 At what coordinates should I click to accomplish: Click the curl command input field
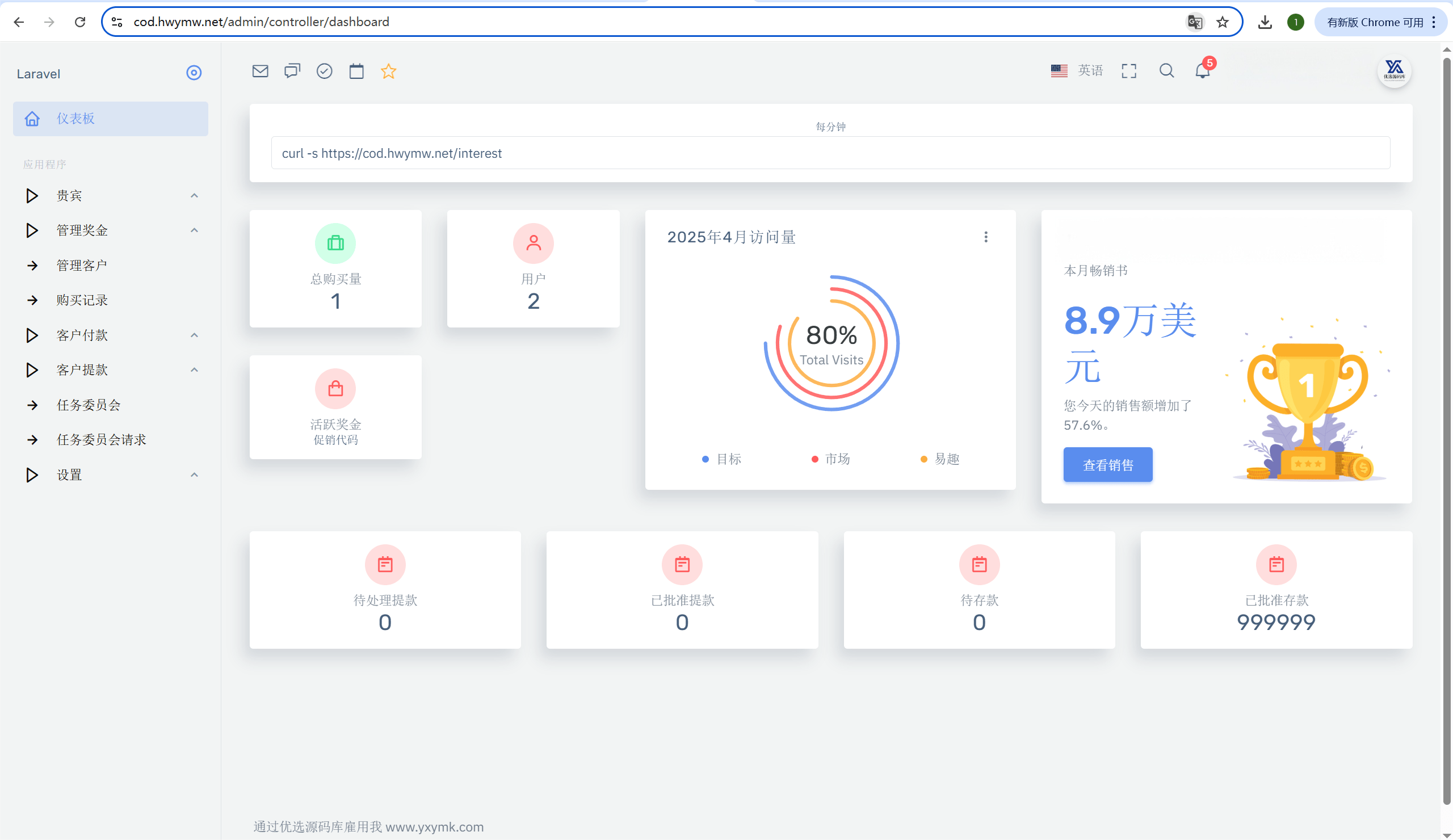(x=830, y=153)
